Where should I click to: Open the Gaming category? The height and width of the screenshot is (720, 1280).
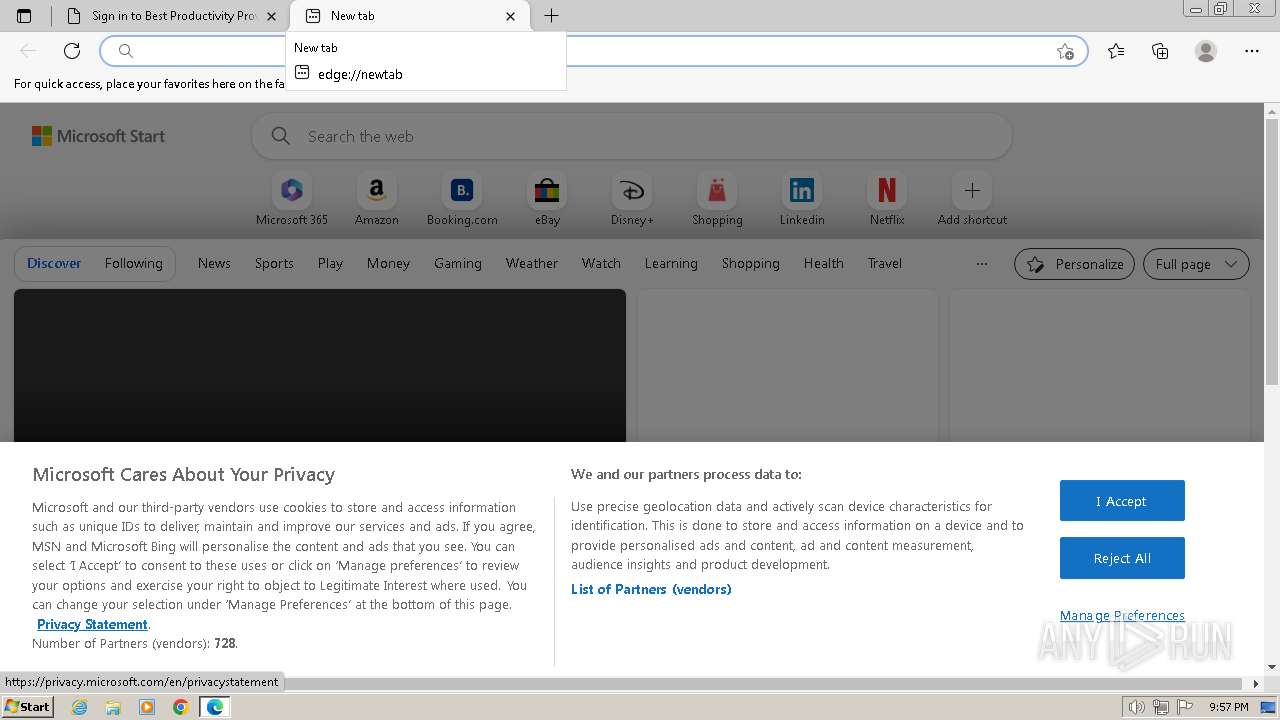tap(458, 263)
